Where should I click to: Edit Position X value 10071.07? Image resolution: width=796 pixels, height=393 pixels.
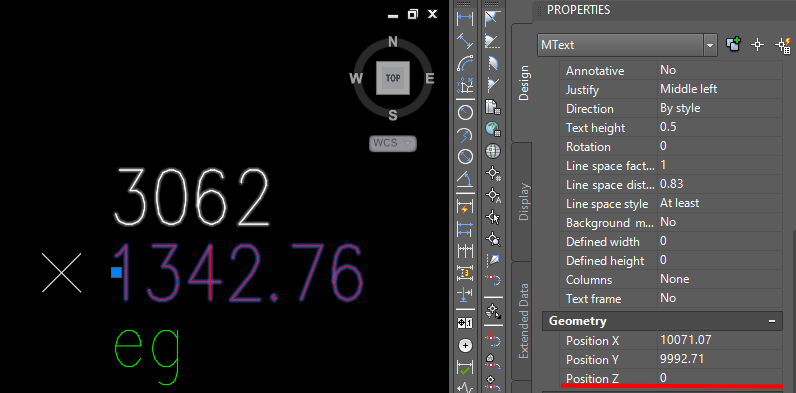pos(719,340)
